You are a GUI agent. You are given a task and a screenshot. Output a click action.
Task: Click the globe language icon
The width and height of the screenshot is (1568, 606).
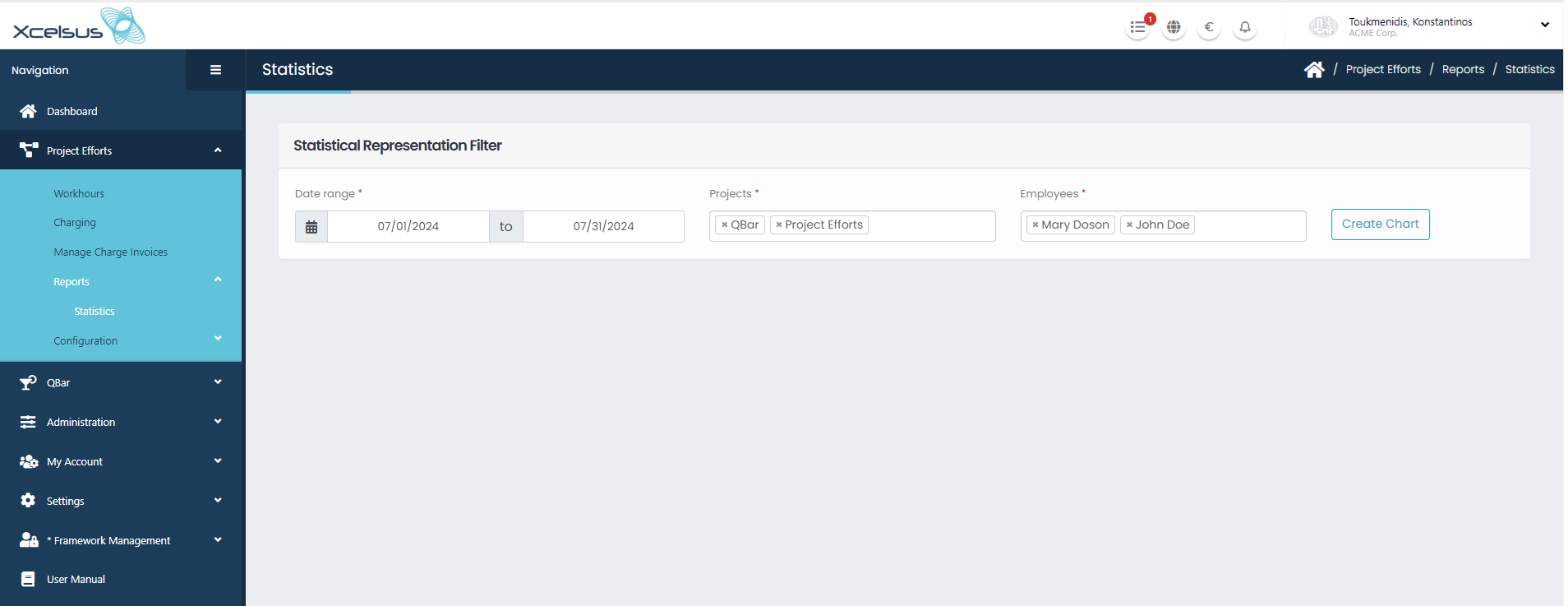(x=1174, y=27)
